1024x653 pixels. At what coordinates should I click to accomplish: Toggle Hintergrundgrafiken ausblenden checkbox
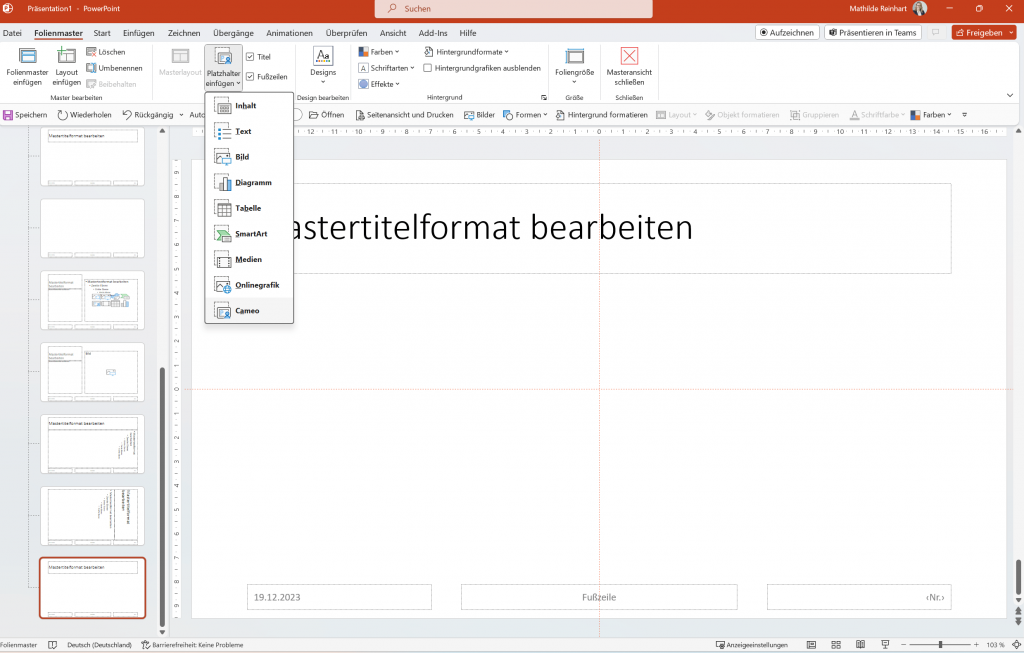[428, 68]
